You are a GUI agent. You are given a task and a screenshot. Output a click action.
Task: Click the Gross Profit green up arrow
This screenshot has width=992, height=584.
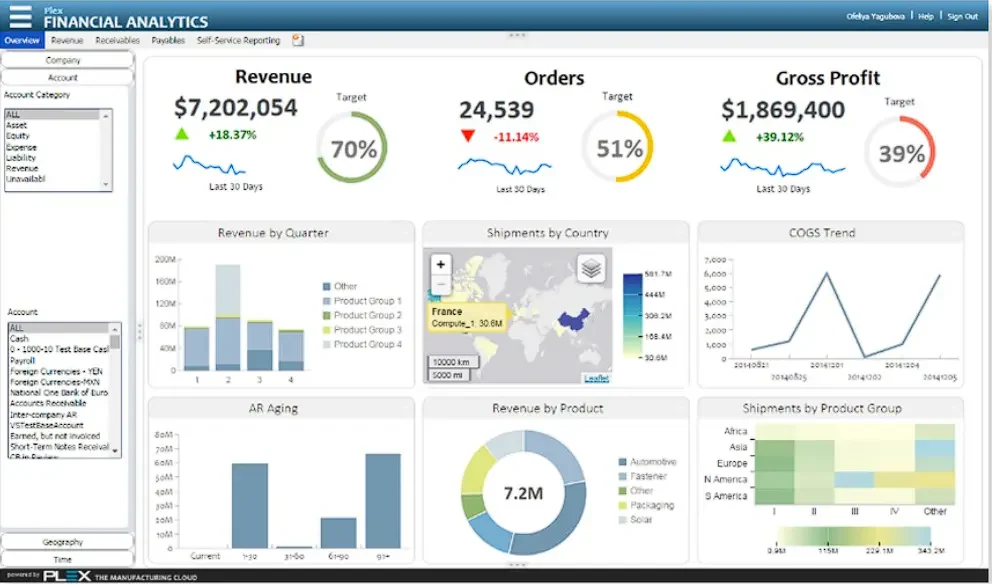point(729,136)
